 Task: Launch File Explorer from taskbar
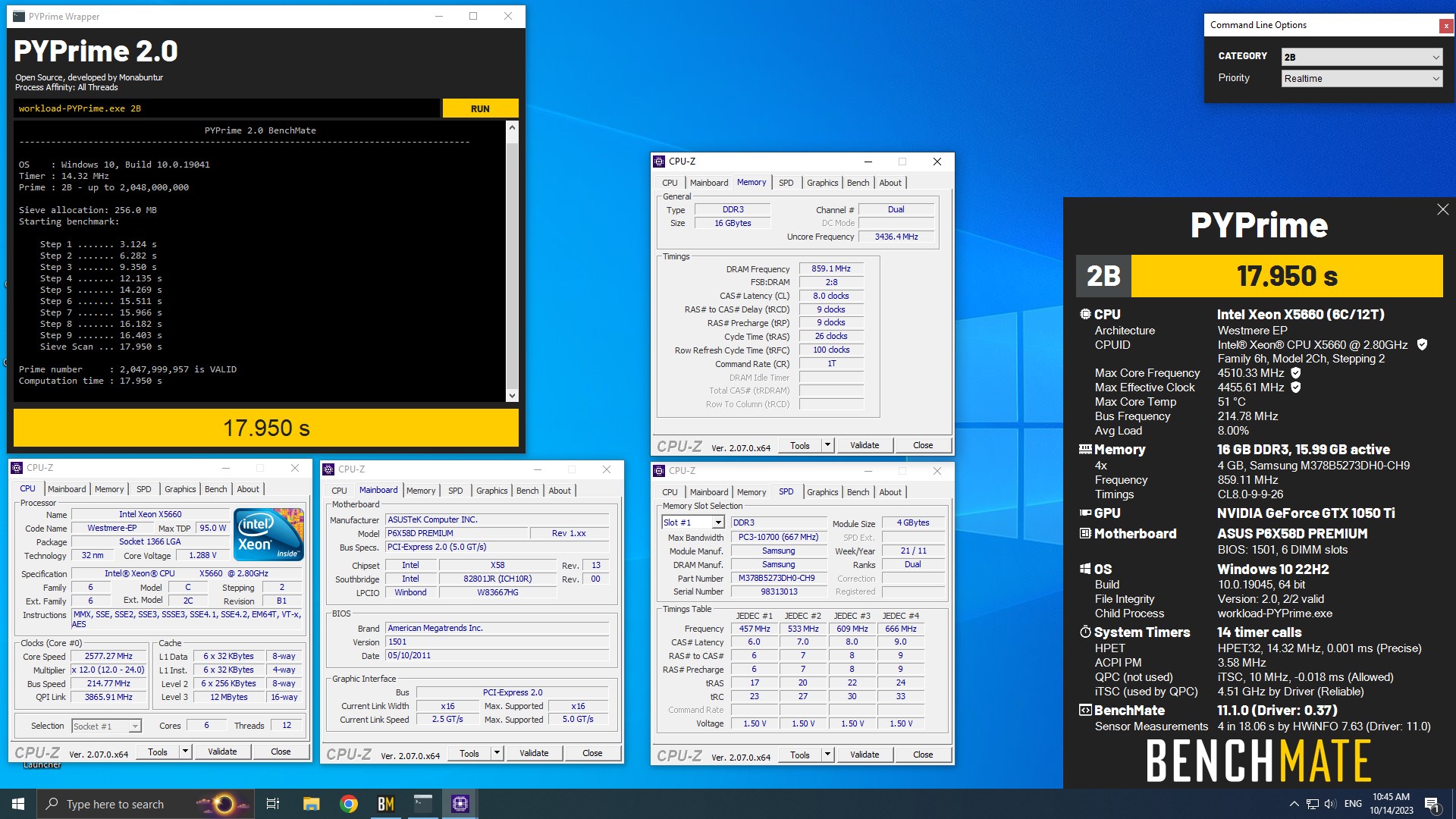click(311, 804)
